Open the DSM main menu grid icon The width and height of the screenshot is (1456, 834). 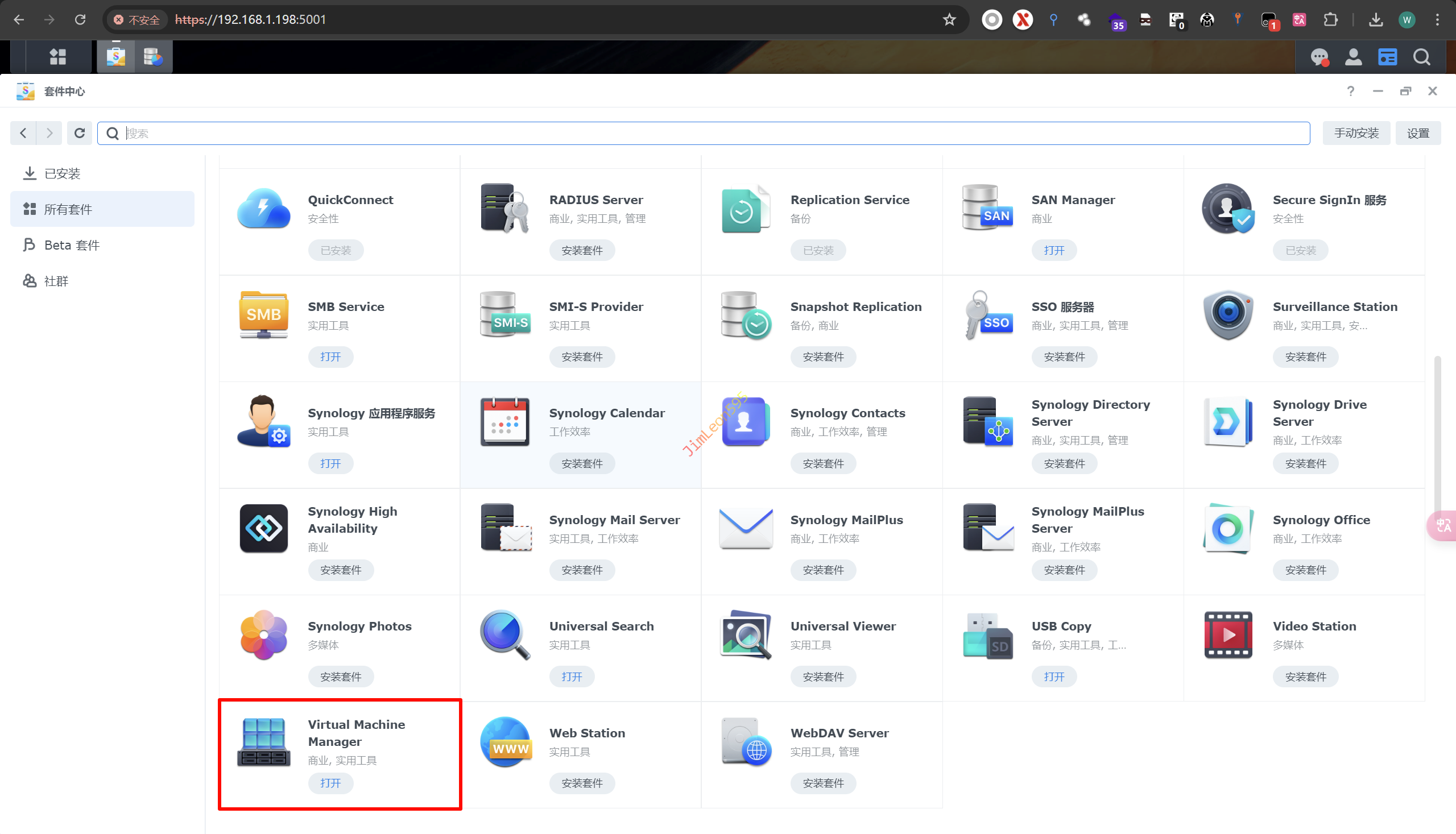point(58,57)
